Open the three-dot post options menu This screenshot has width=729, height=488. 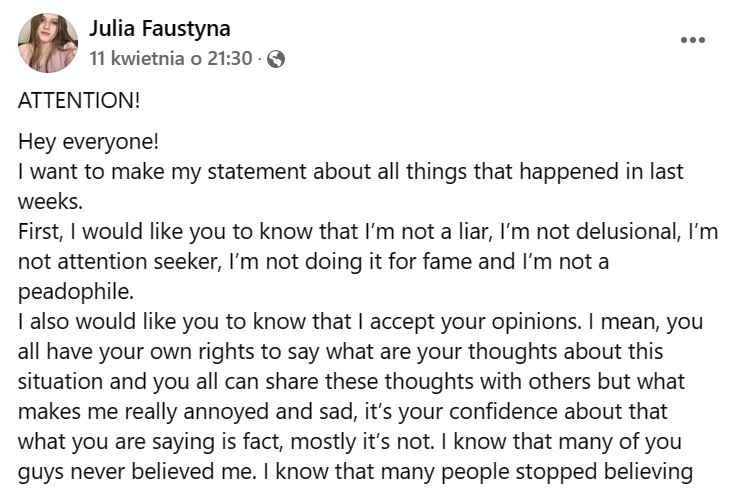click(x=693, y=40)
